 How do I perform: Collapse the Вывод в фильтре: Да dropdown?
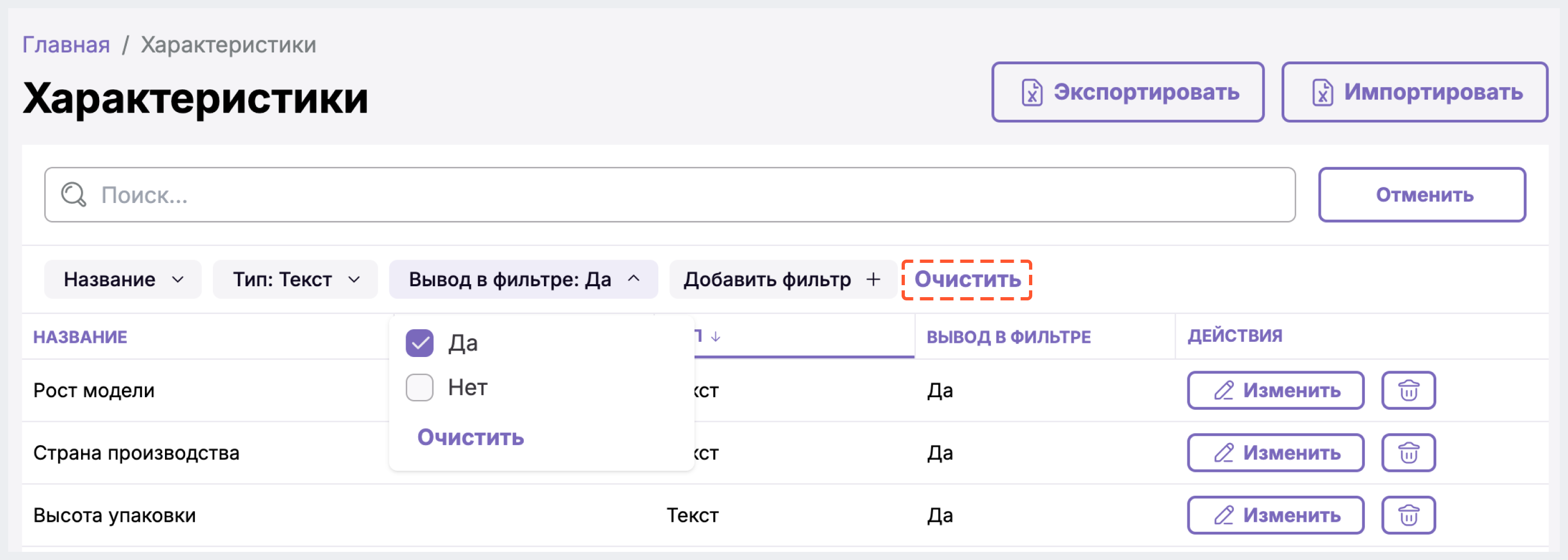pos(523,279)
